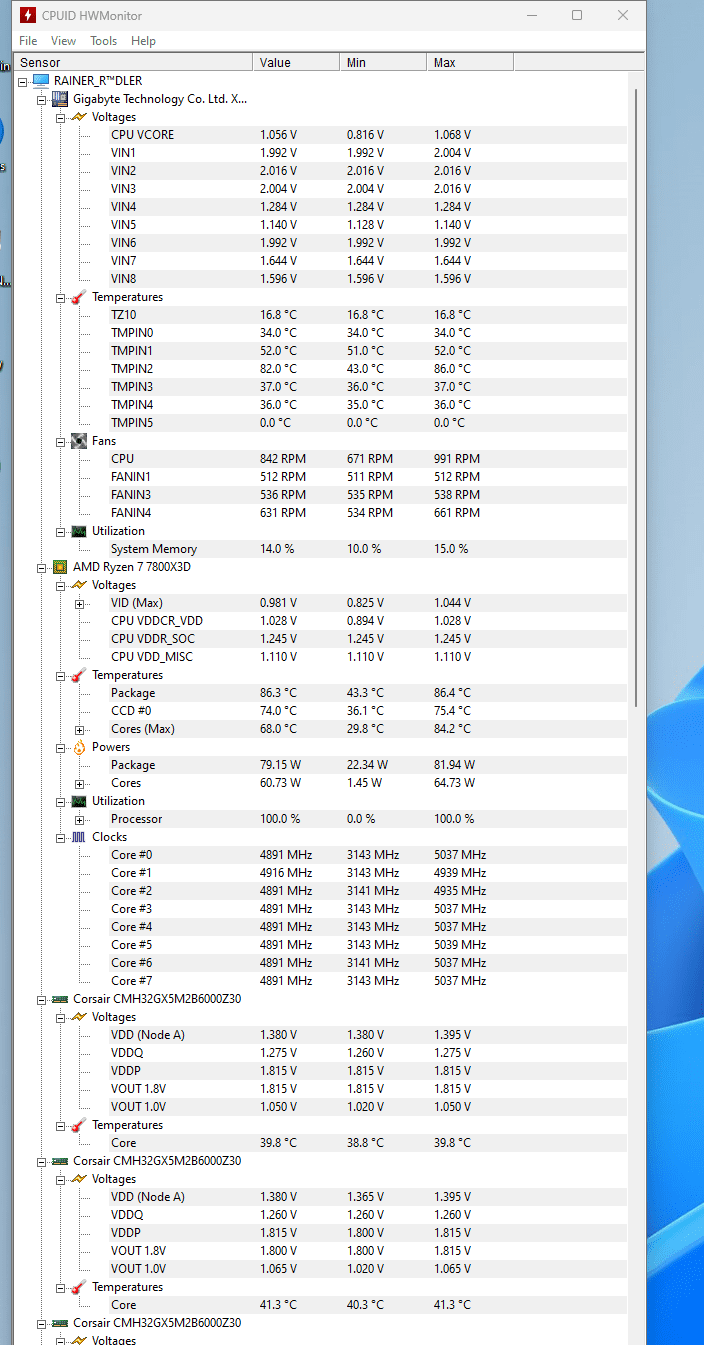Expand the VID (Max) entry
The height and width of the screenshot is (1345, 704).
coord(80,603)
